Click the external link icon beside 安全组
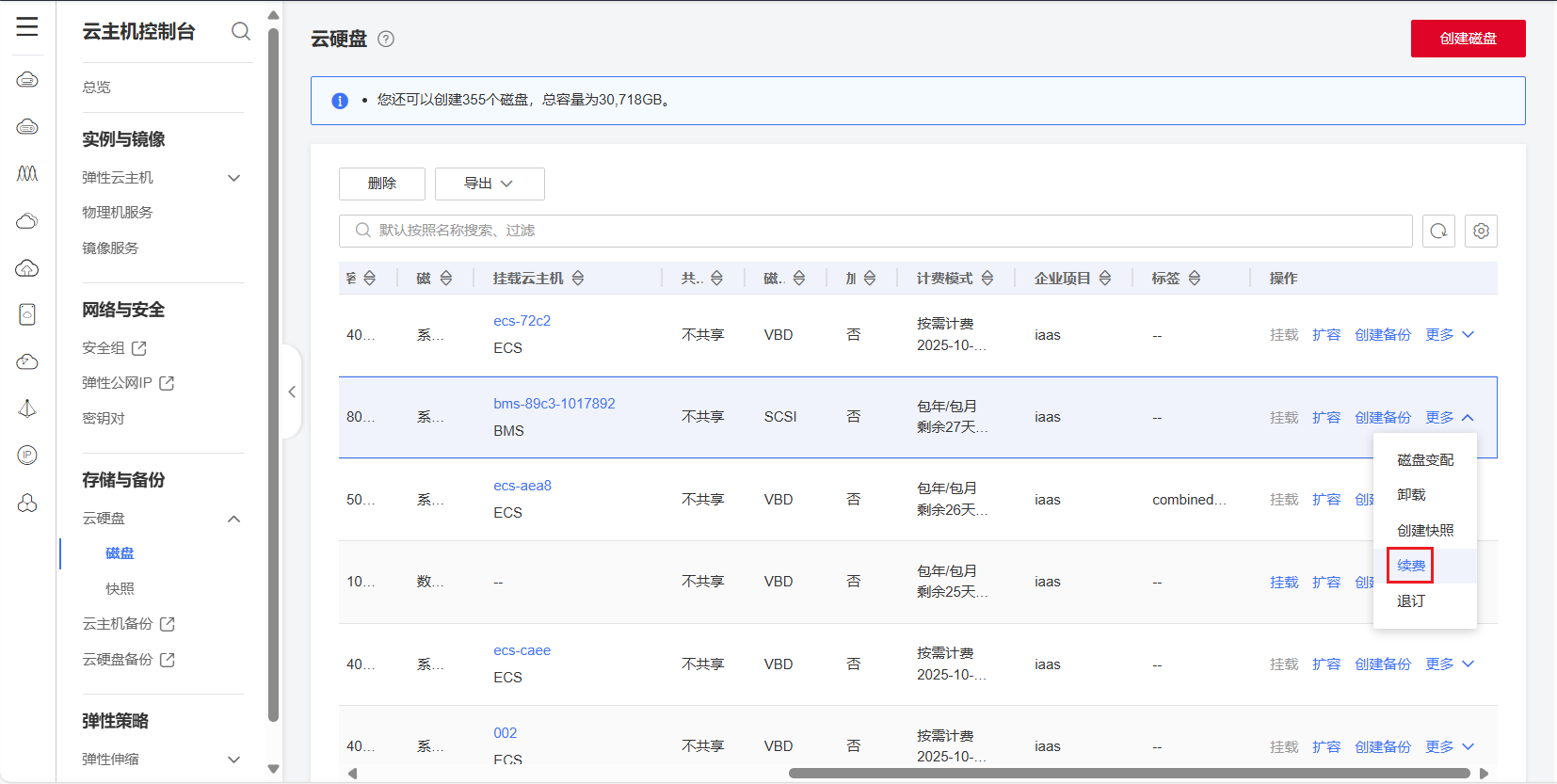This screenshot has width=1557, height=784. coord(139,348)
